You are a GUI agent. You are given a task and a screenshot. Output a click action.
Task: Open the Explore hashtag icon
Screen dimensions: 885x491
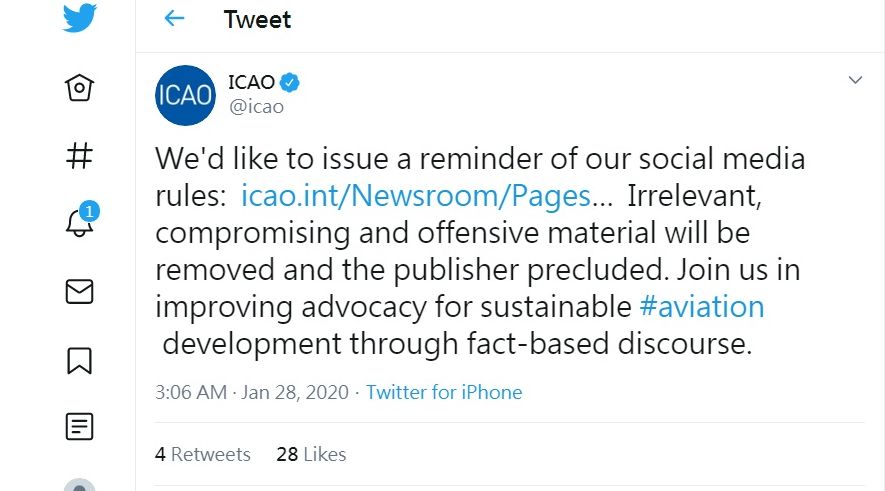pyautogui.click(x=79, y=155)
